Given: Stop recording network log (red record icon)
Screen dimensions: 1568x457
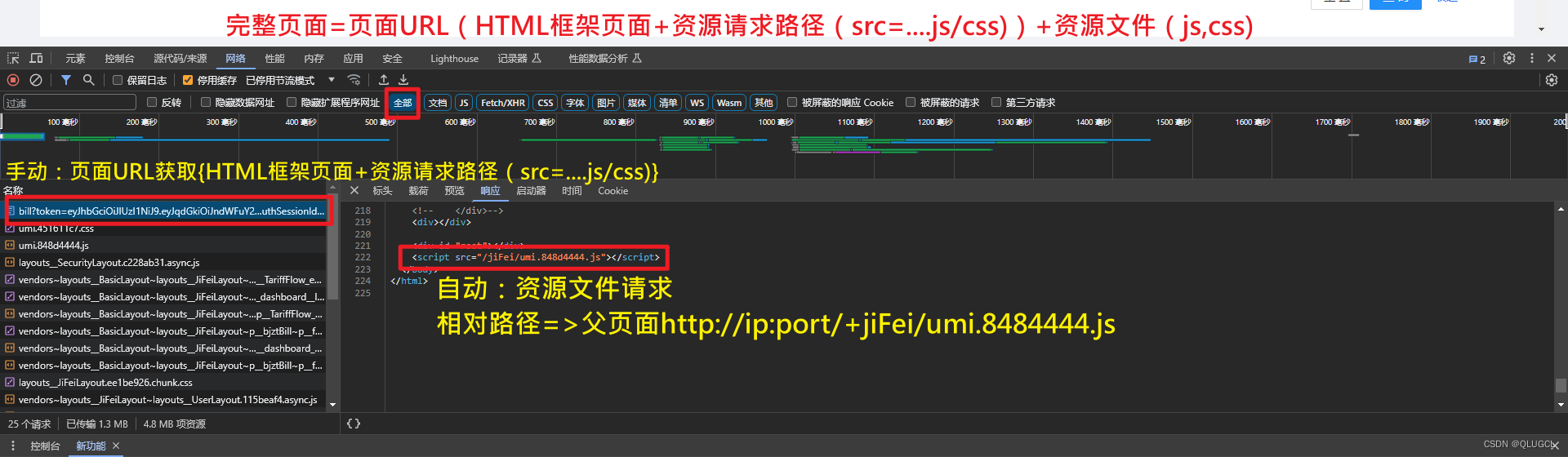Looking at the screenshot, I should 13,80.
